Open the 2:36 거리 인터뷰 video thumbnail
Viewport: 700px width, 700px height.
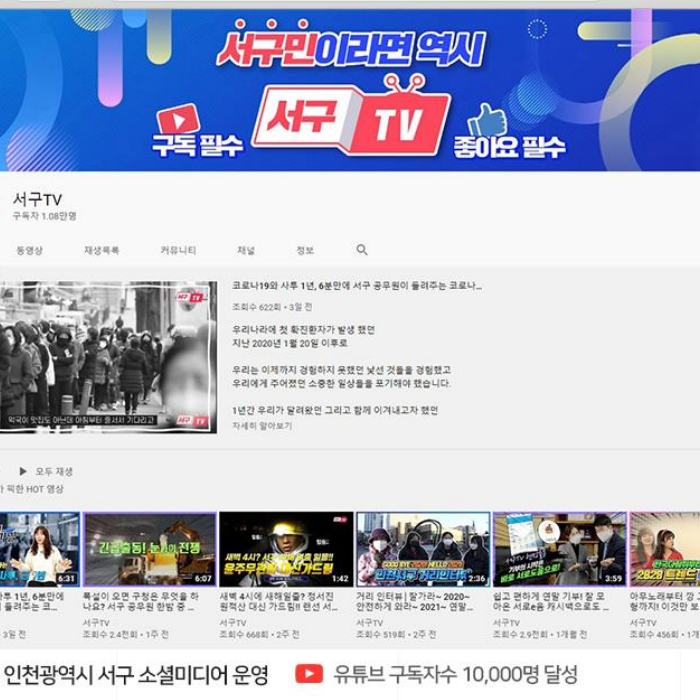tap(422, 549)
